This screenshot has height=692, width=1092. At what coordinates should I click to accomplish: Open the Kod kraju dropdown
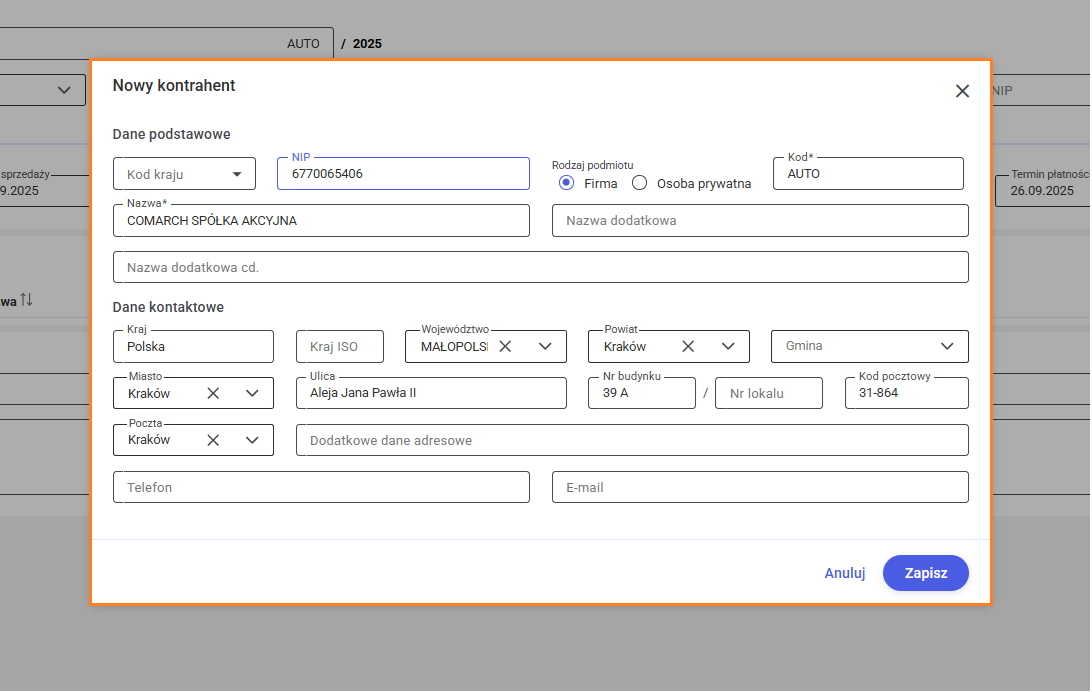click(185, 174)
